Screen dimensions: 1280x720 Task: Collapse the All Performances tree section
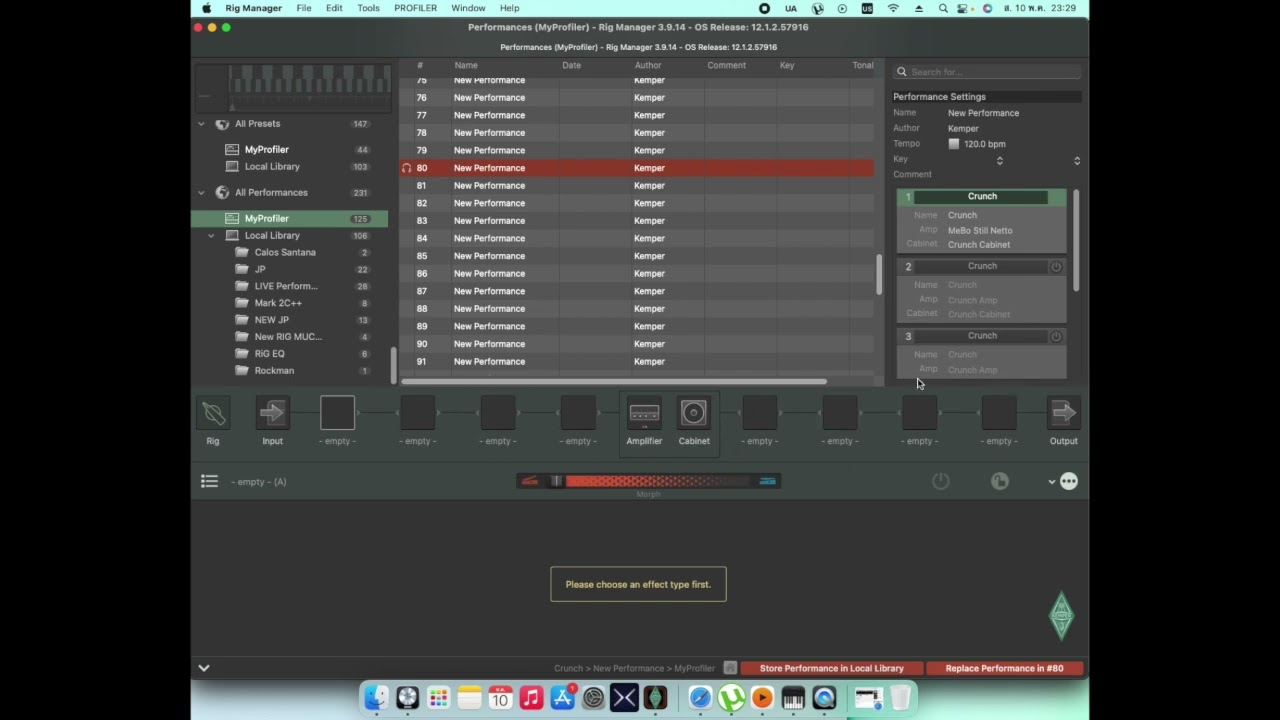point(201,193)
